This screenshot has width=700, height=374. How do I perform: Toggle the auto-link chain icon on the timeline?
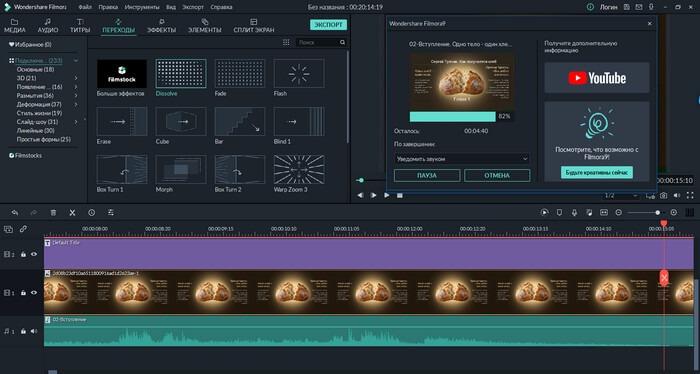23,229
